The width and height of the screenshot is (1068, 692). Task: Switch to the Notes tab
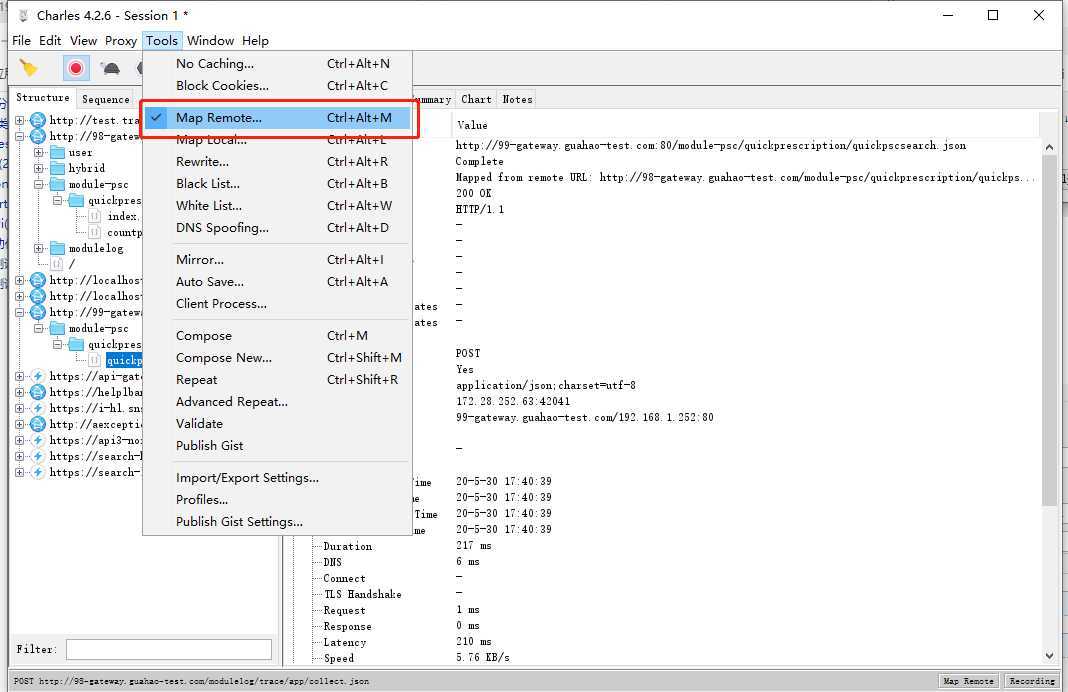[518, 99]
